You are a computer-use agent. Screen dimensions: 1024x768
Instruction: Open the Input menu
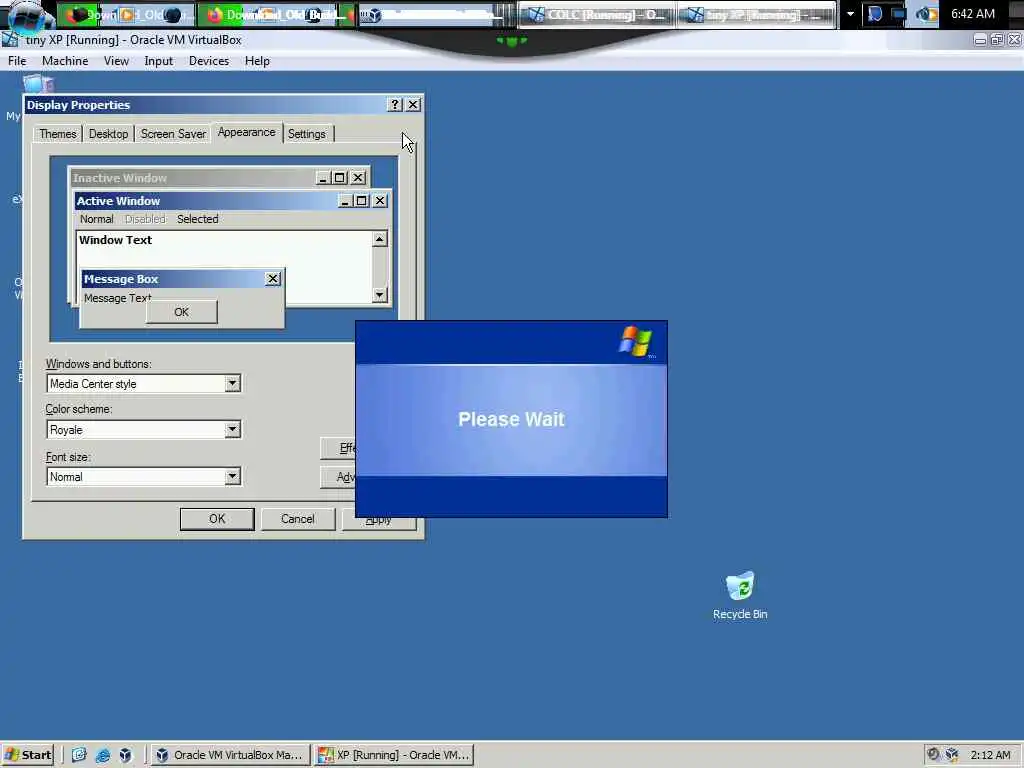[x=159, y=61]
